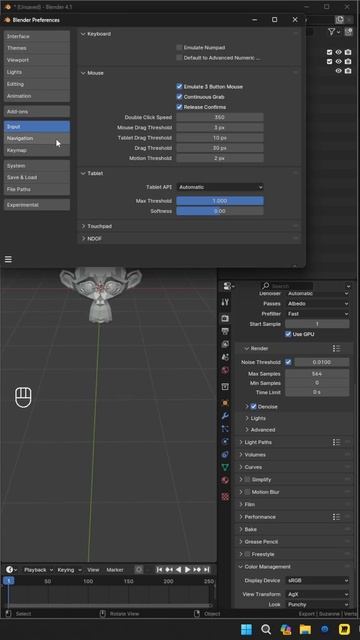Open the Passes Albedo dropdown

317,304
